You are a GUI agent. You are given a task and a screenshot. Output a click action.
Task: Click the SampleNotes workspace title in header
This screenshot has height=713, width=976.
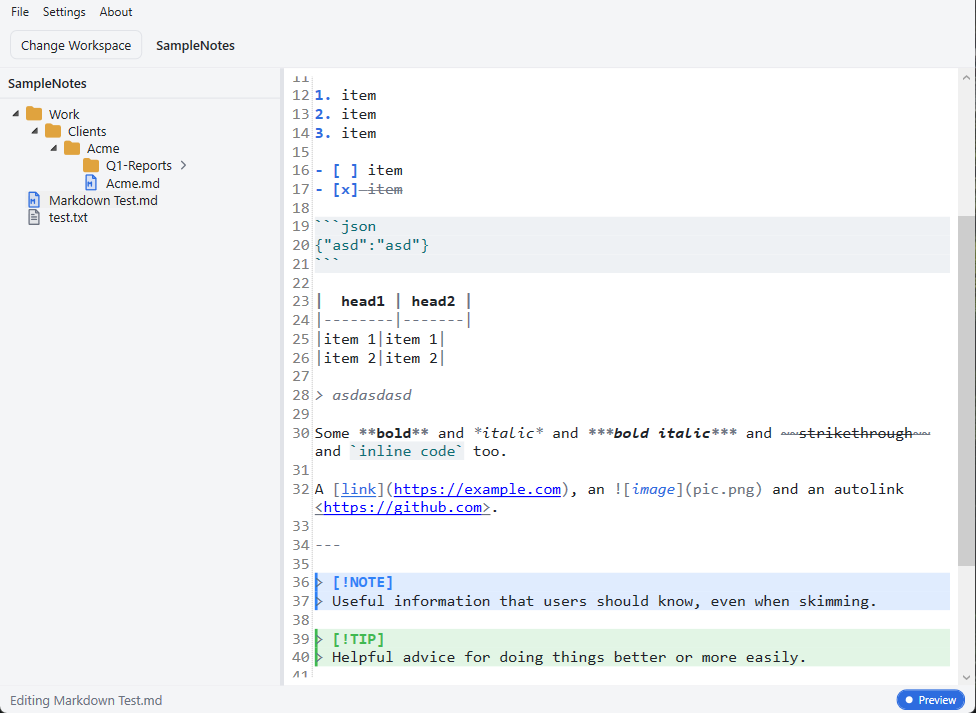[x=195, y=45]
